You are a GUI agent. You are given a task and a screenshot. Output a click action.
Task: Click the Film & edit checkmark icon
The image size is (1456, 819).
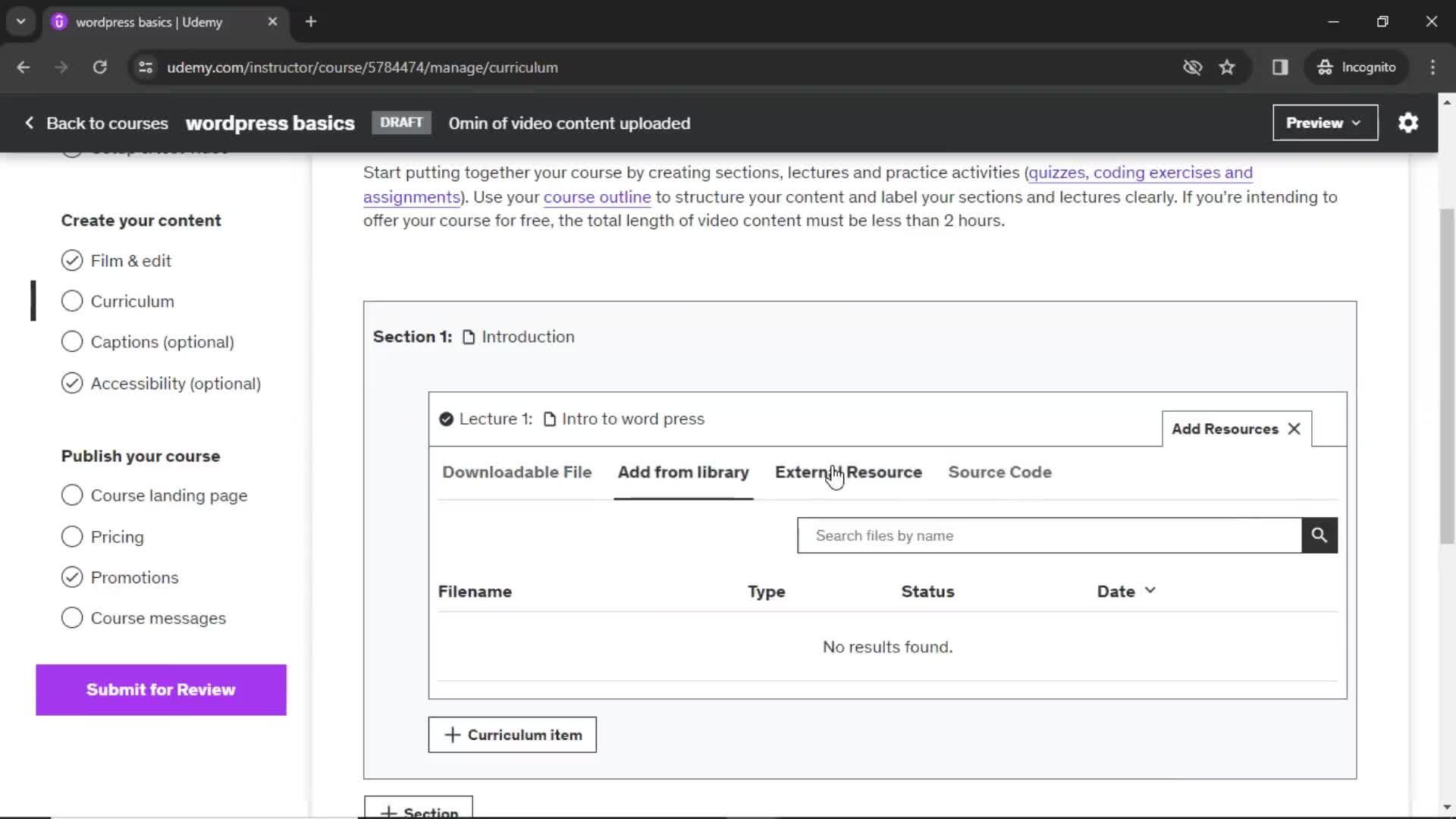point(71,260)
